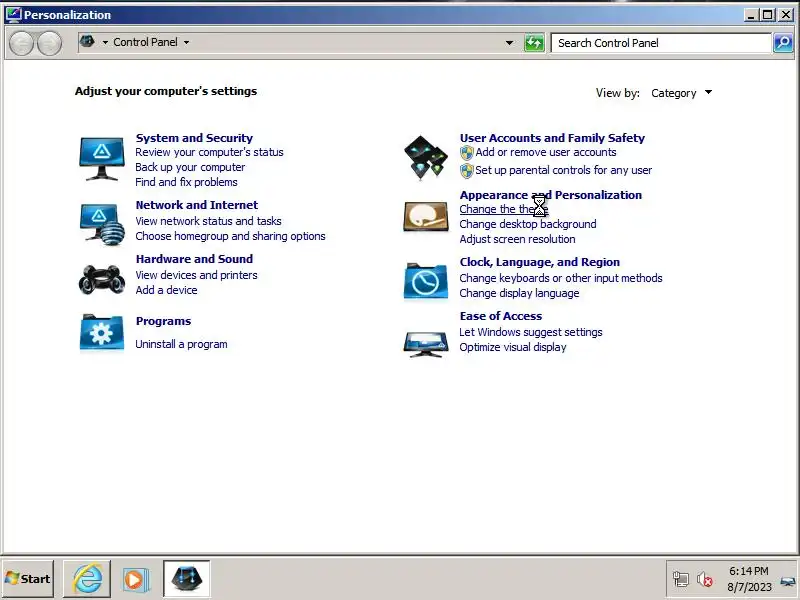Click Uninstall a program

[181, 344]
